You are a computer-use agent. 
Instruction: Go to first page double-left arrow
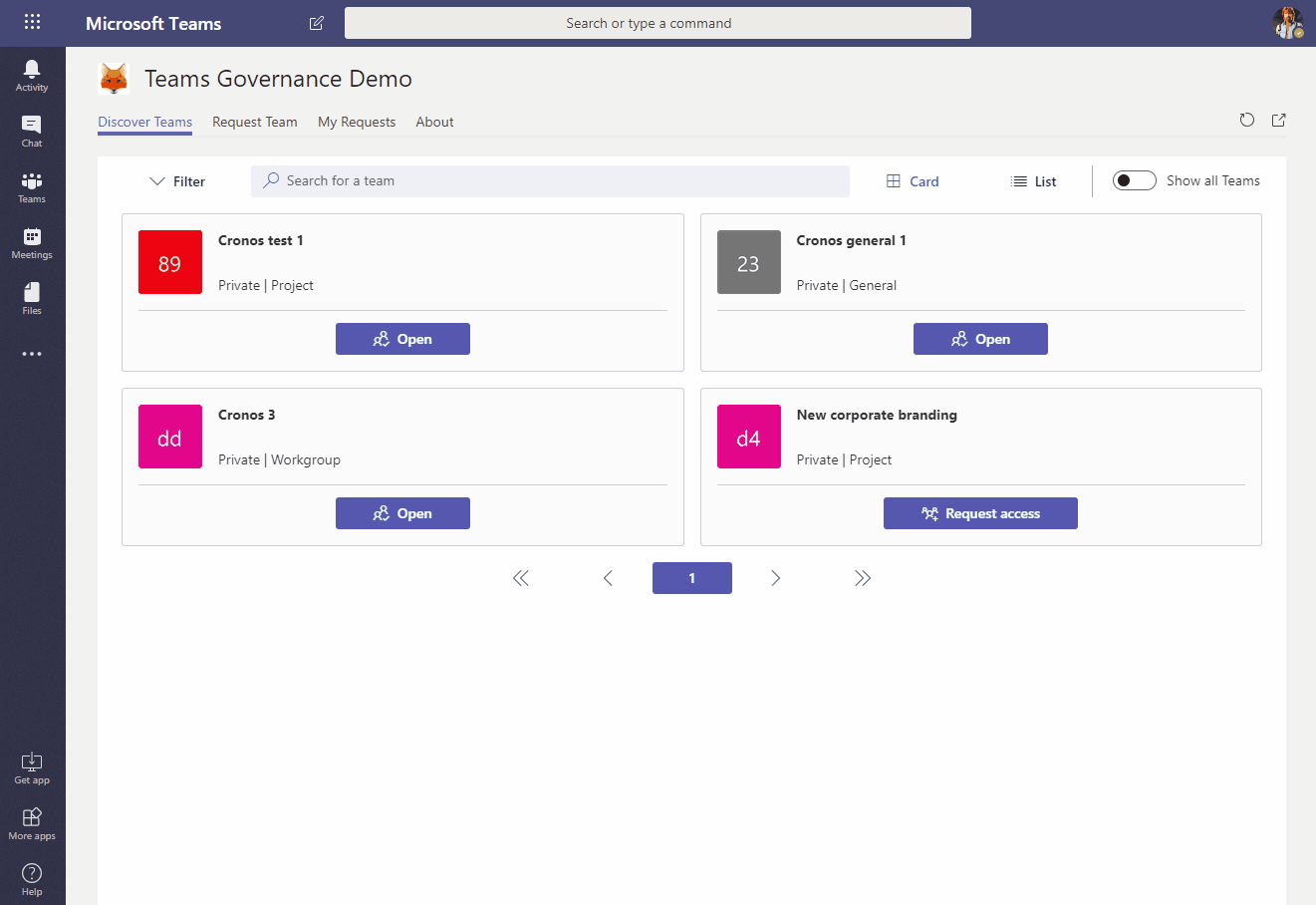(521, 578)
